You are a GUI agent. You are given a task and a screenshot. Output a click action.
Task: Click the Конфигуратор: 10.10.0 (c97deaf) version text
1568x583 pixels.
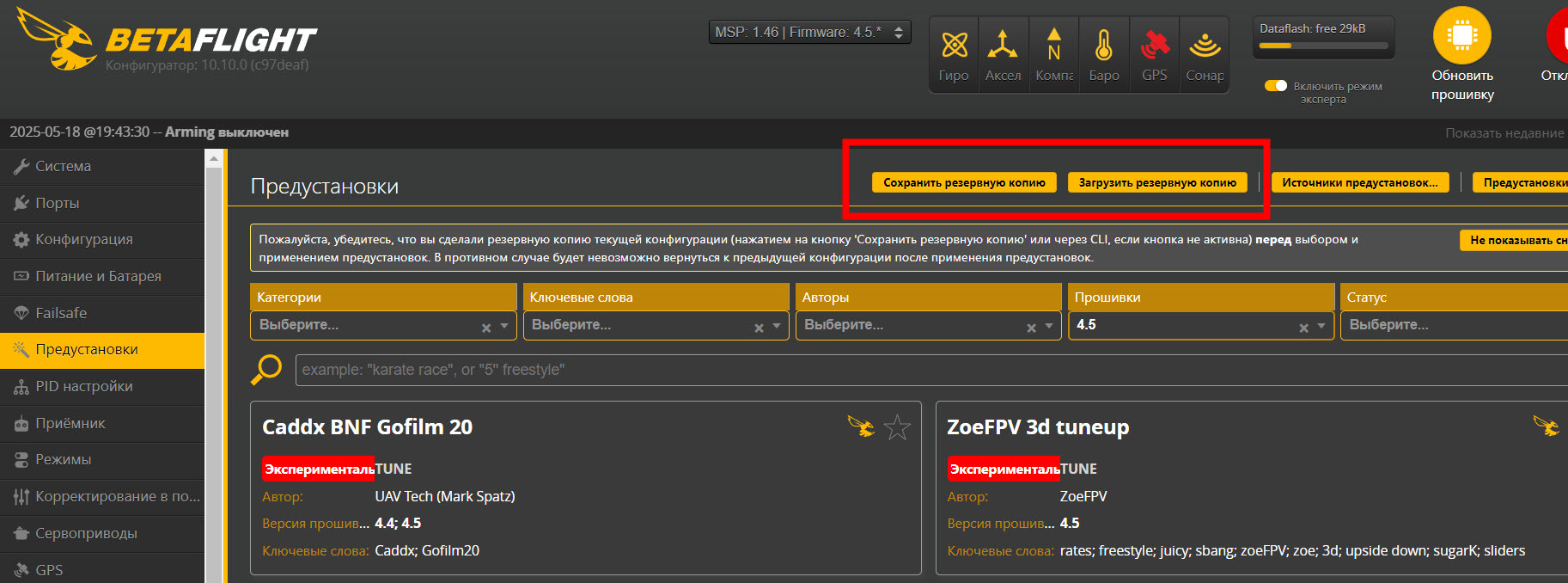click(x=207, y=65)
